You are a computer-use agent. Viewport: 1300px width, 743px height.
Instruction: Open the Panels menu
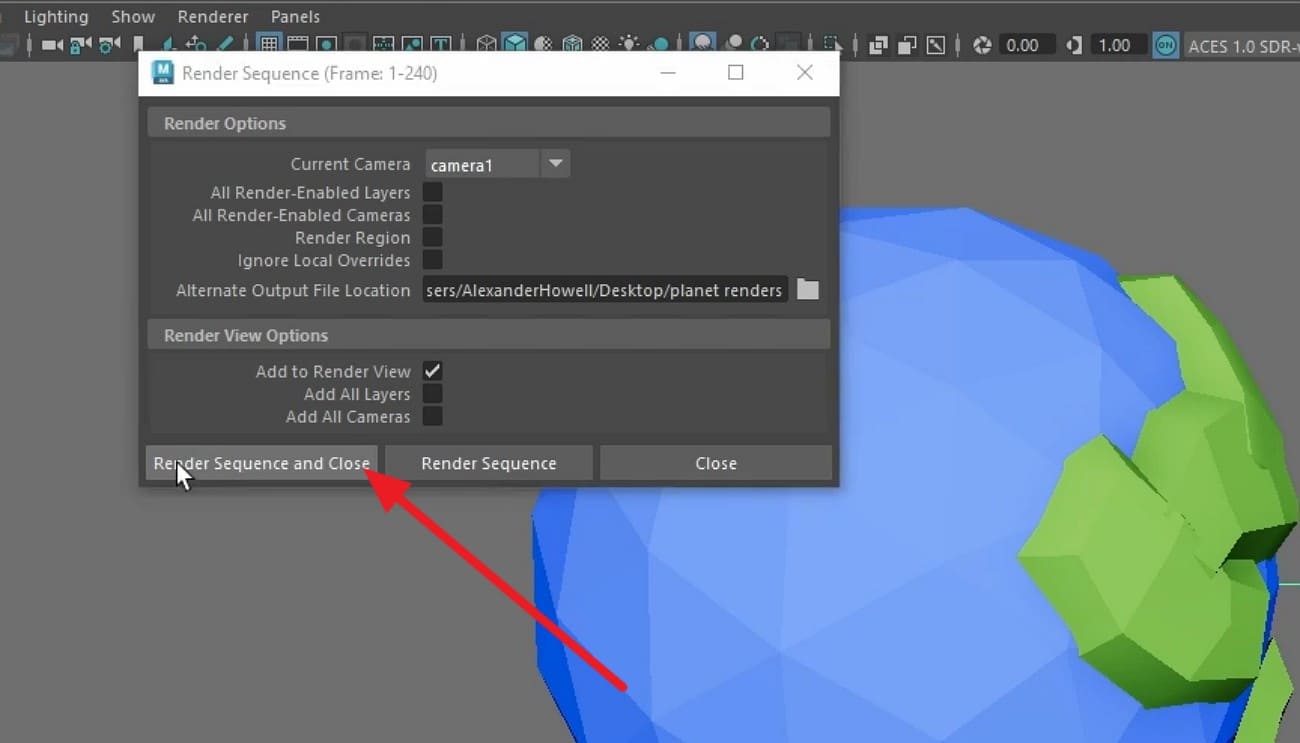295,16
